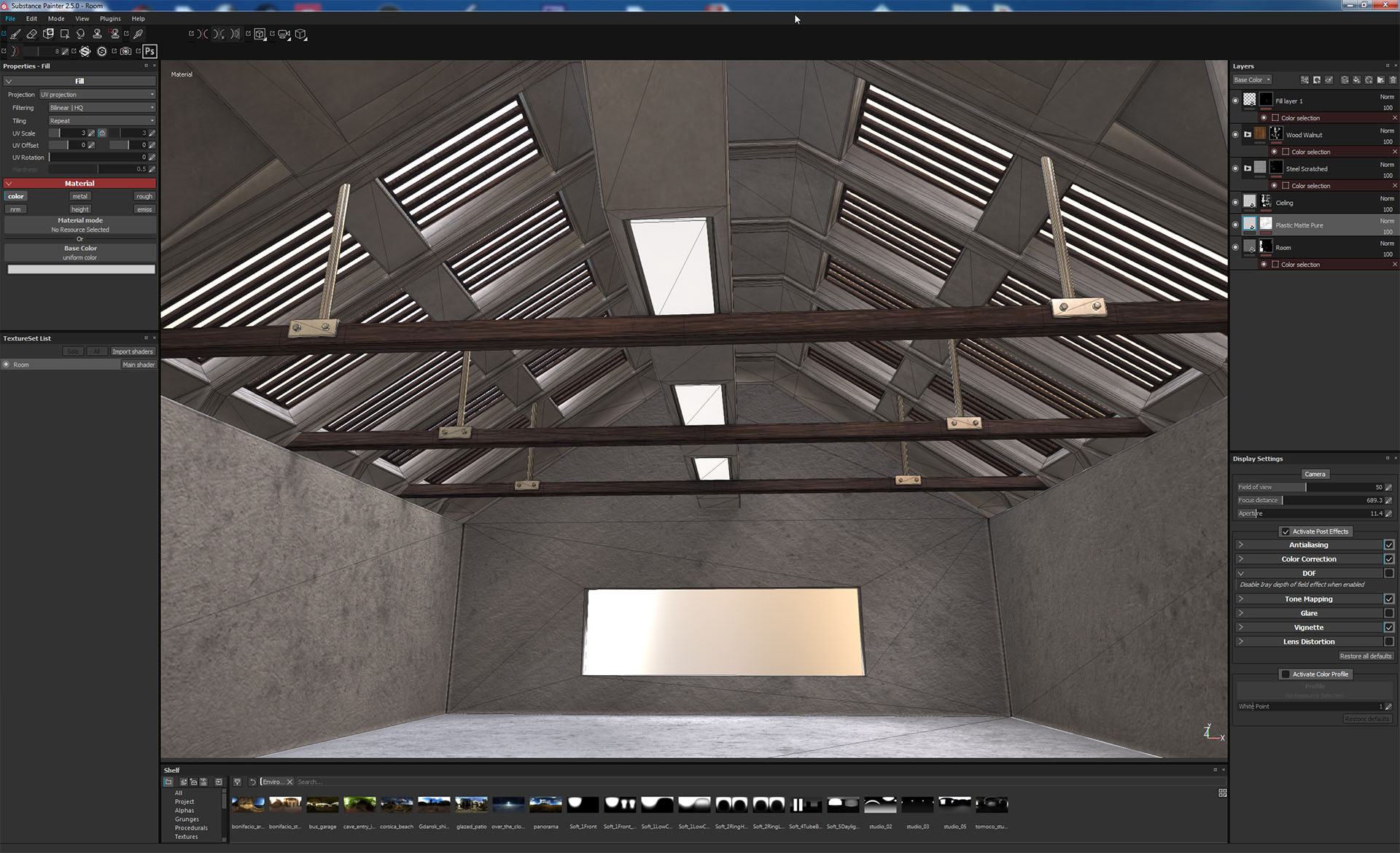Click the Base Color uniform color swatch

(x=81, y=270)
